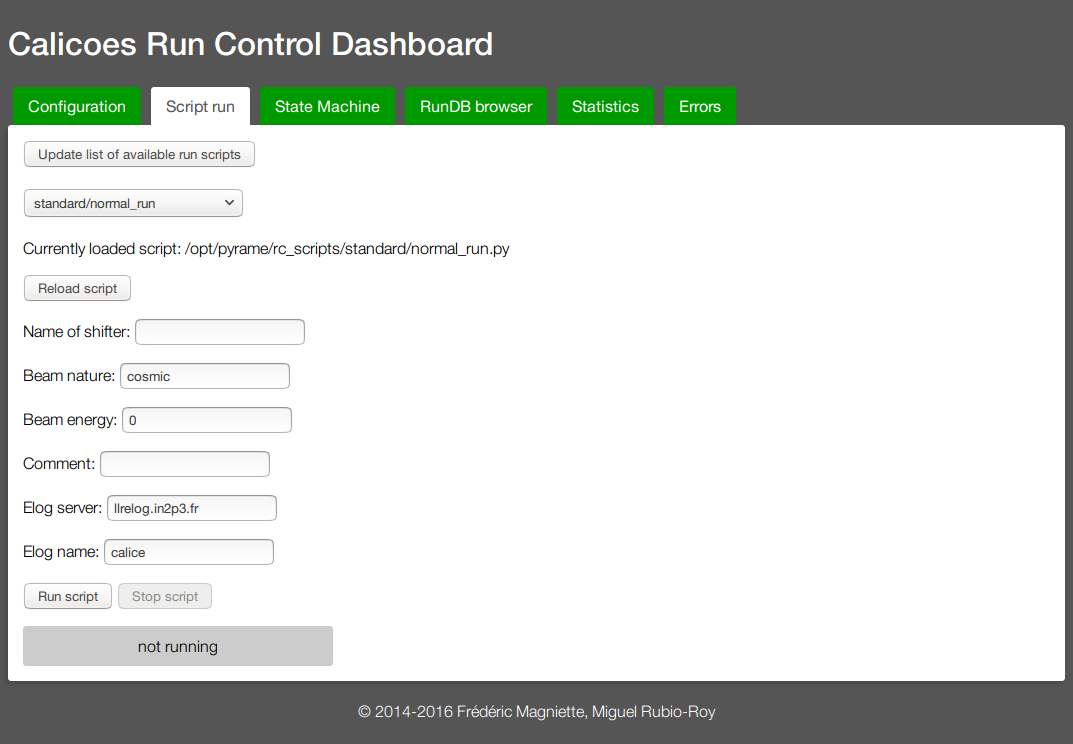Click the 'Comment:' label

click(x=59, y=463)
